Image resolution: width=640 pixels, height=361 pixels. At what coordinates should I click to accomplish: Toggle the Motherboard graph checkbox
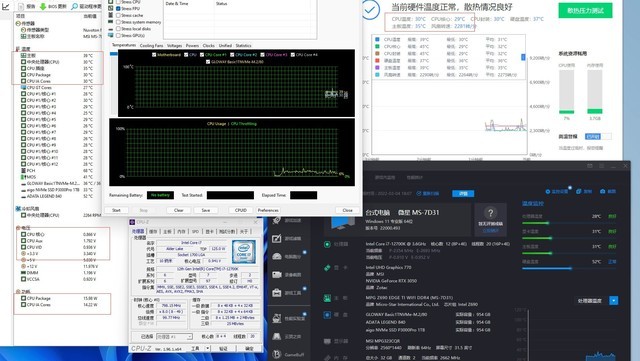point(154,55)
